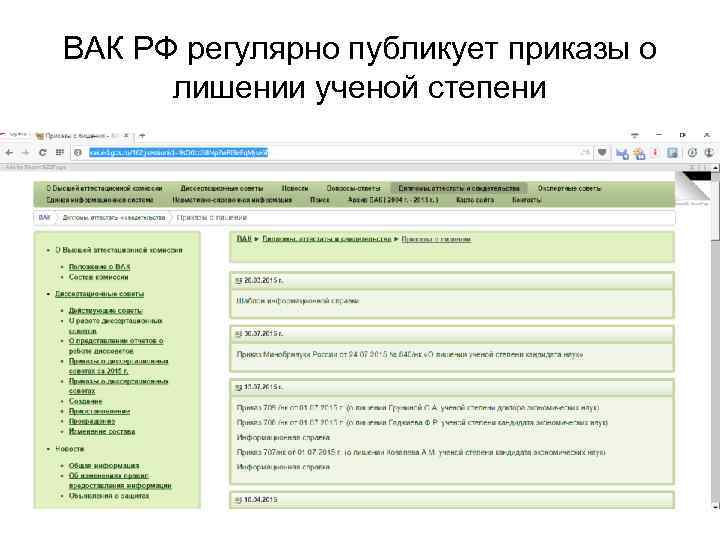Click the browser forward arrow
The width and height of the screenshot is (720, 540).
tap(25, 152)
